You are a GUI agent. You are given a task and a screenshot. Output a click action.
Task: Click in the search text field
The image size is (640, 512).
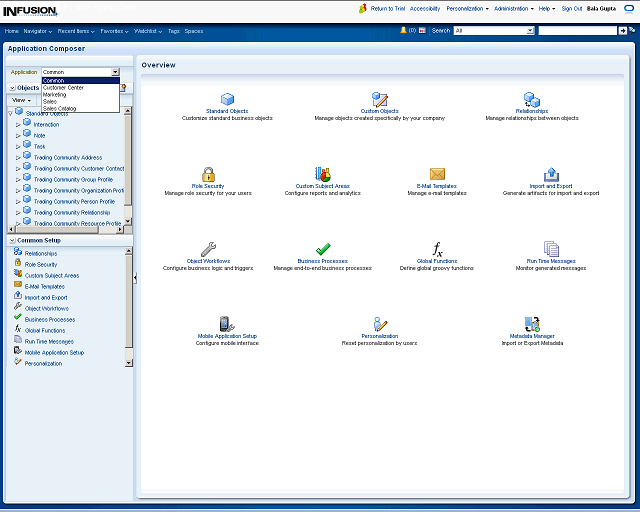point(578,31)
